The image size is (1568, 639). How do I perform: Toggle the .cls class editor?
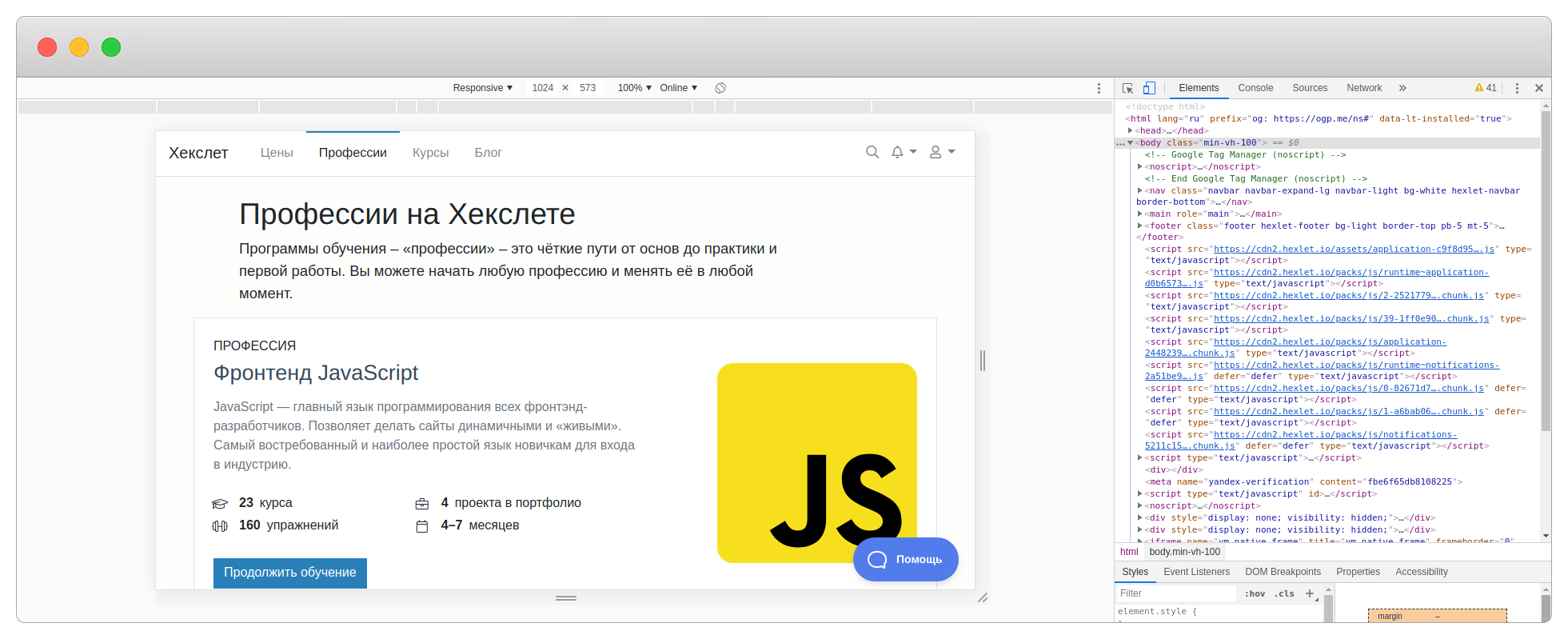tap(1284, 593)
